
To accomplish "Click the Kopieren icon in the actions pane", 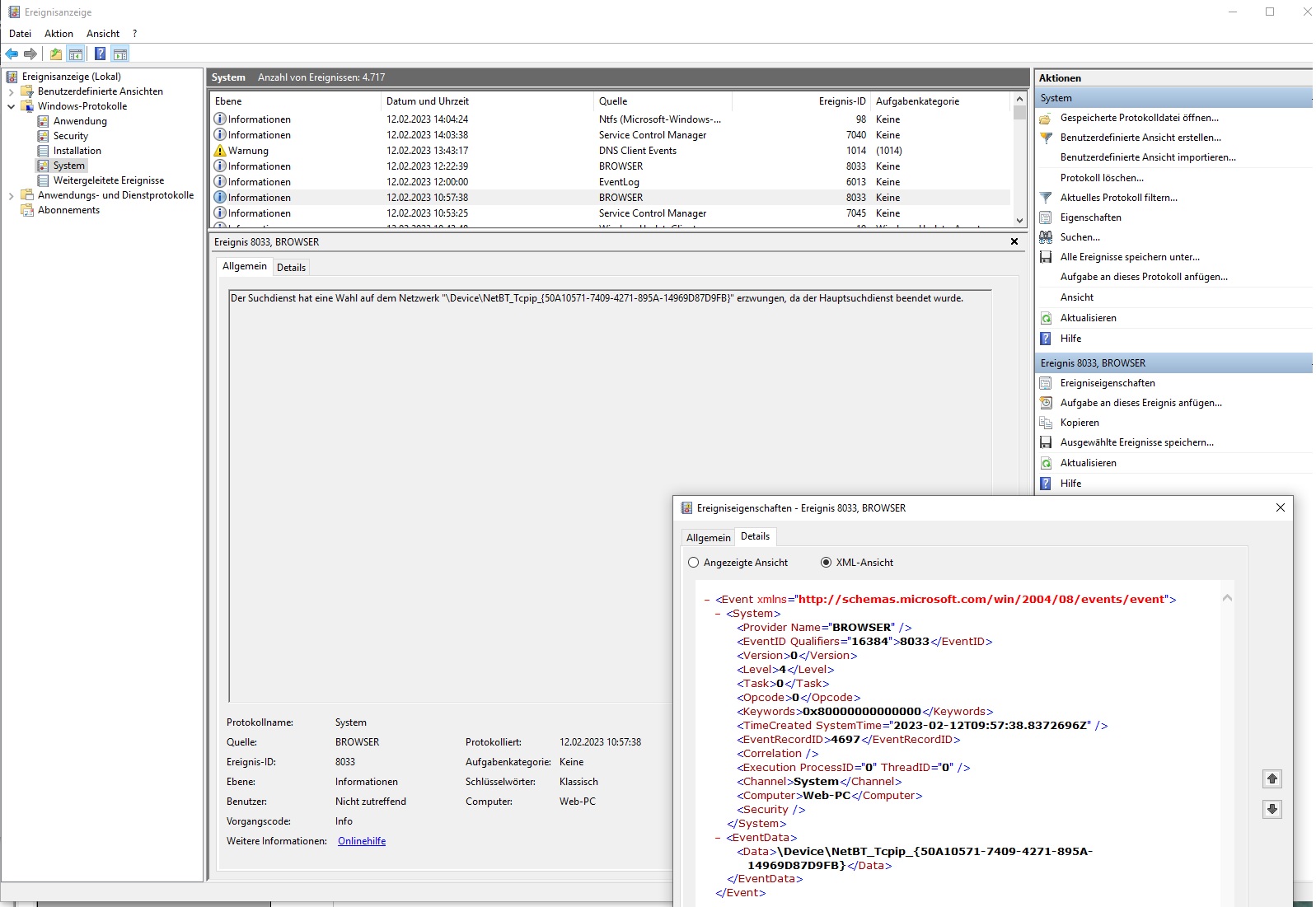I will pos(1046,423).
